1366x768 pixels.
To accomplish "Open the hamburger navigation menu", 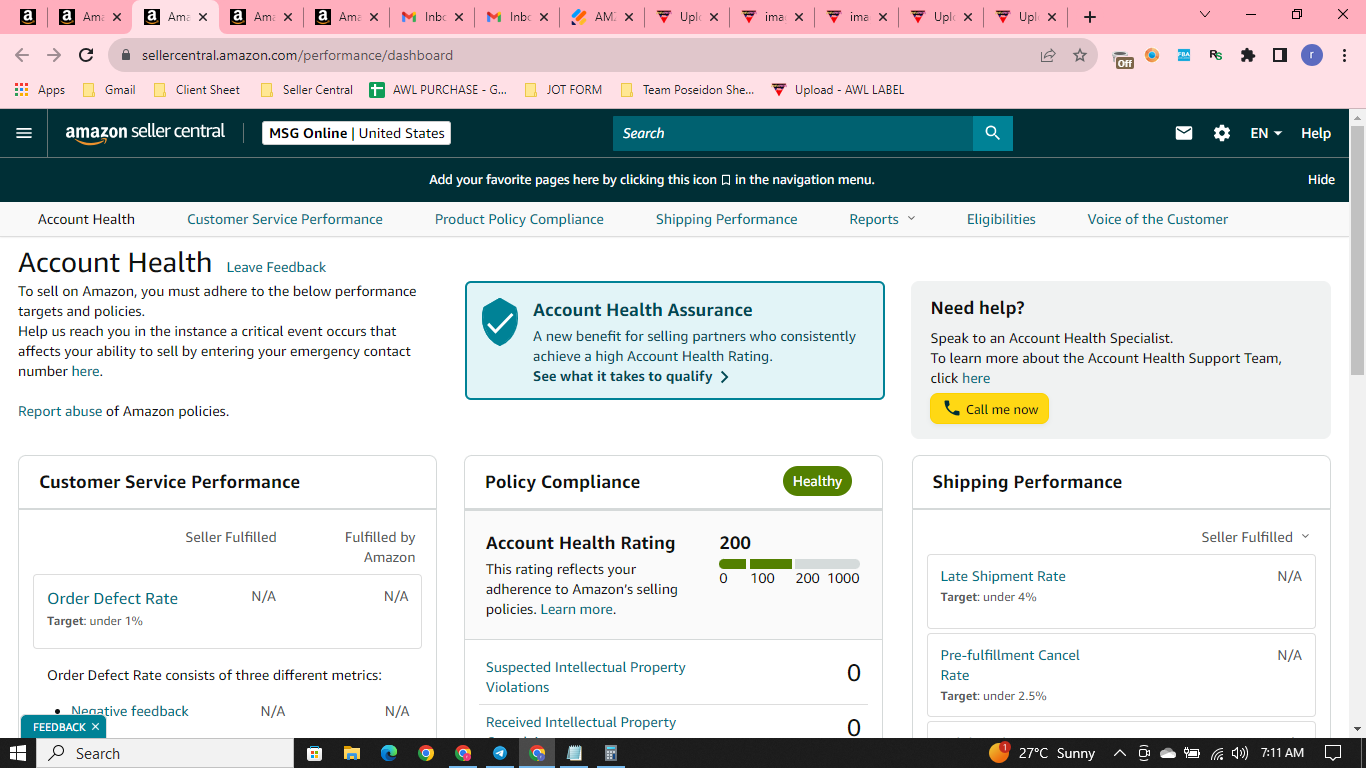I will click(x=24, y=133).
